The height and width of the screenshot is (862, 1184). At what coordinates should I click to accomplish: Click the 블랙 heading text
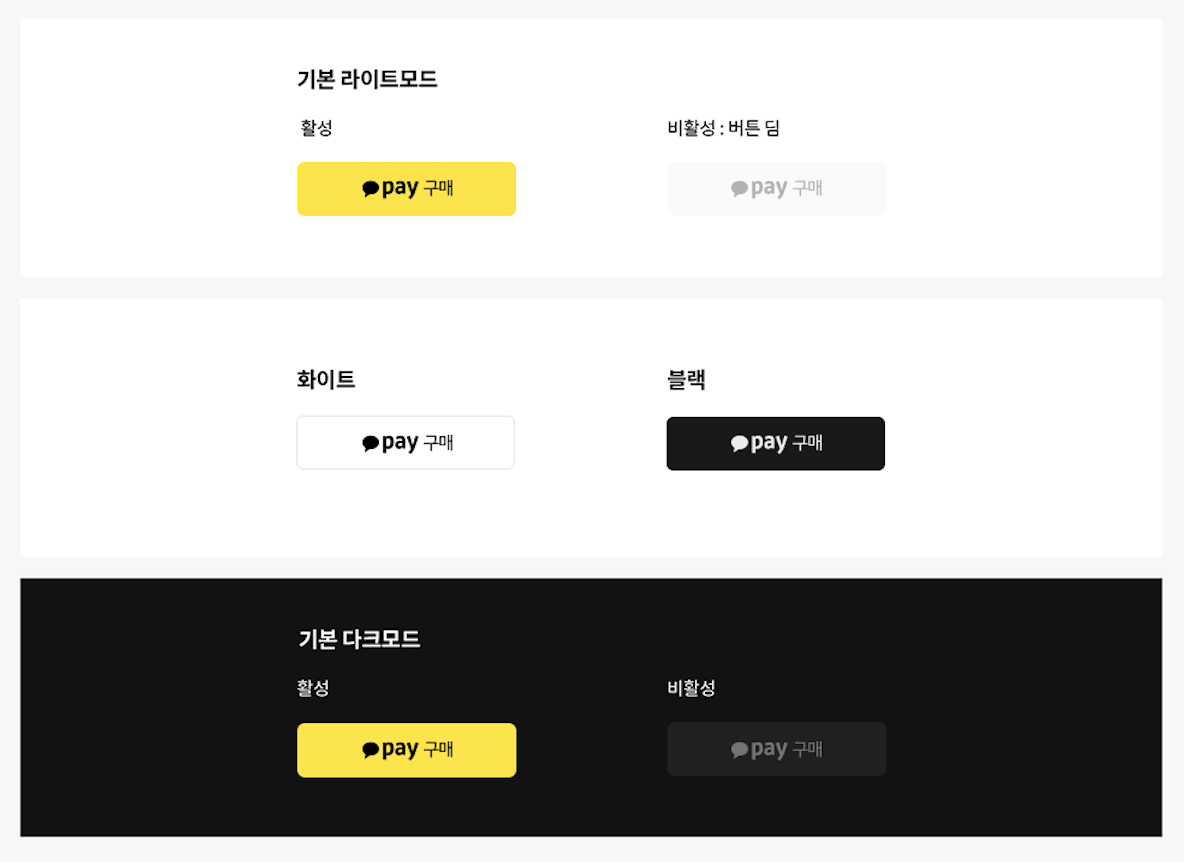click(686, 379)
